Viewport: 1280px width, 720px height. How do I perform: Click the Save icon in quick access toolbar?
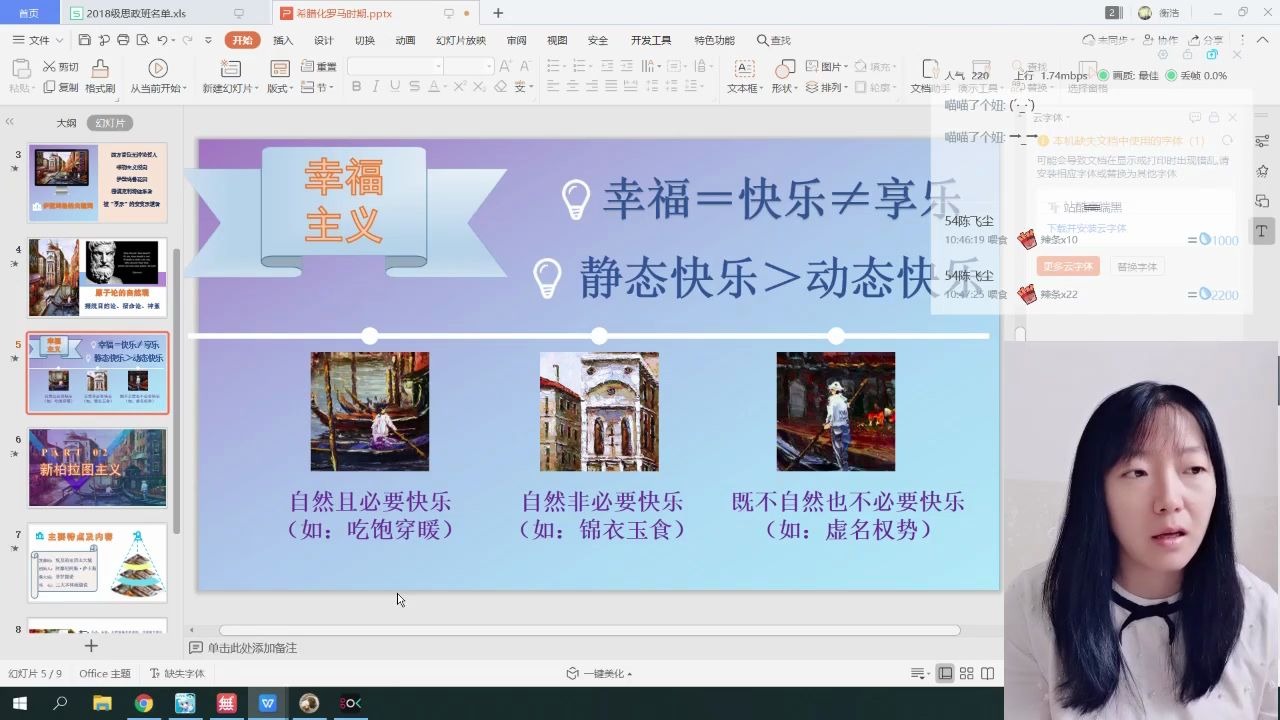coord(84,40)
